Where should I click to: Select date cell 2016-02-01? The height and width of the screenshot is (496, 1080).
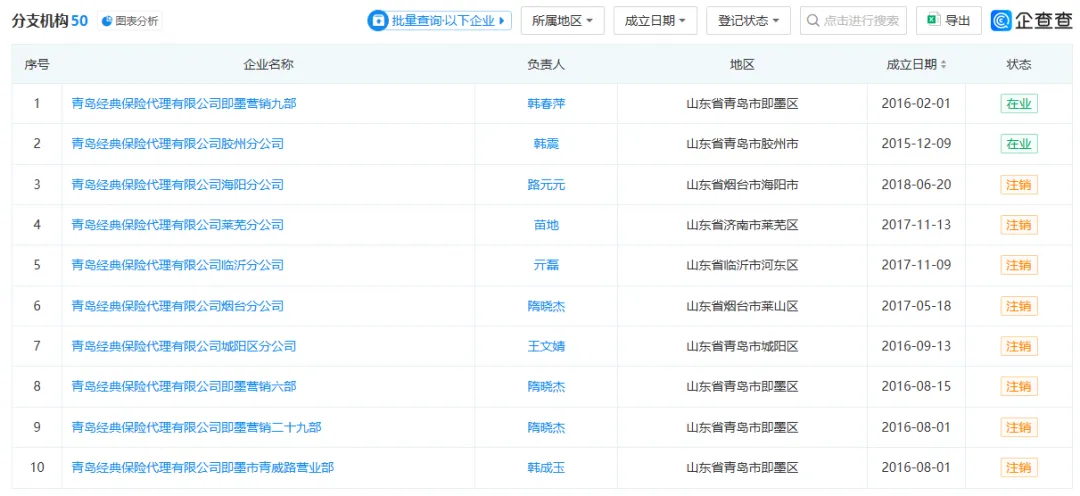point(915,104)
